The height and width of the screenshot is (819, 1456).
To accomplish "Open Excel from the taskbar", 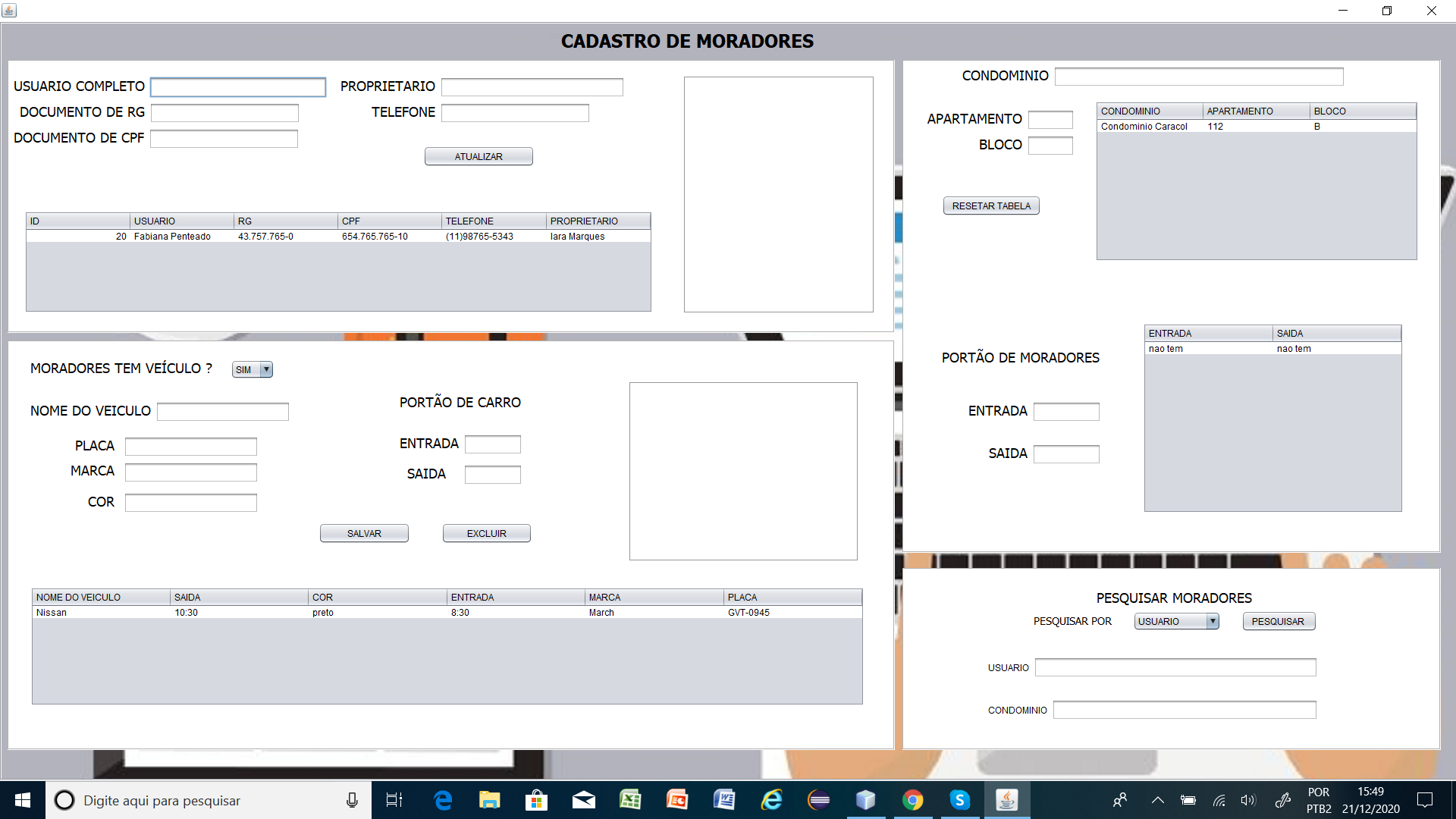I will point(631,800).
